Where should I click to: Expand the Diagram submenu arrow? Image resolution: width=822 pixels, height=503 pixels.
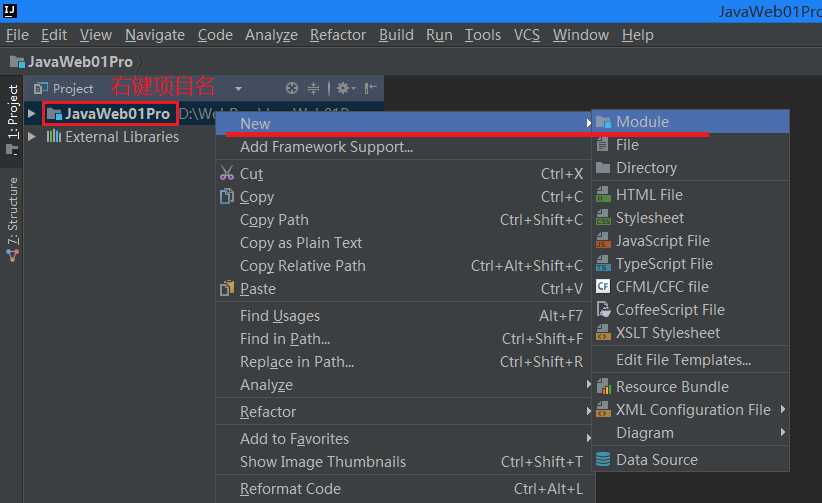pos(783,432)
